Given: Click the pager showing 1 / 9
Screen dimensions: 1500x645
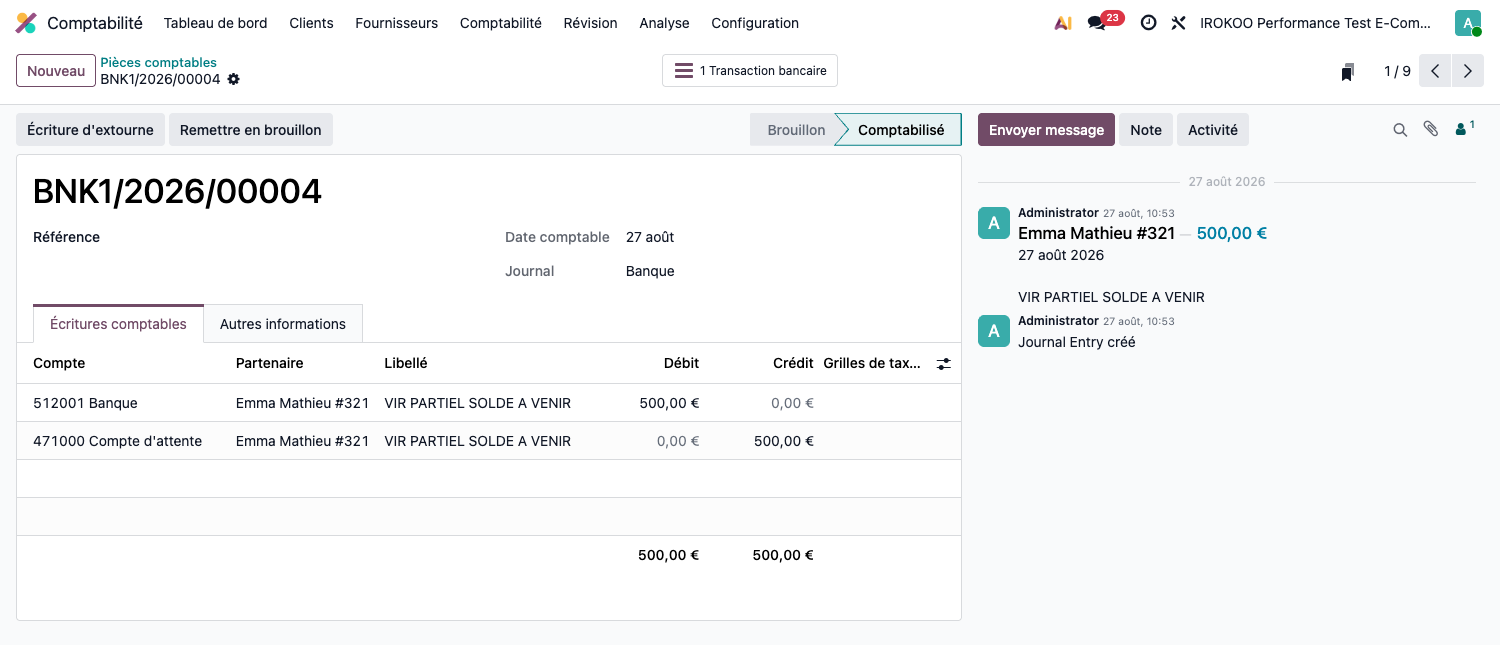Looking at the screenshot, I should click(1397, 71).
